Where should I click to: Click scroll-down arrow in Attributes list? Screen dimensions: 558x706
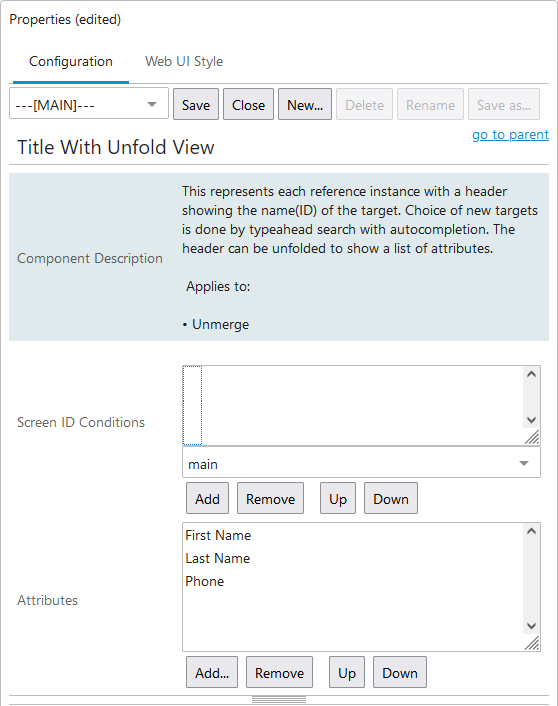[x=531, y=626]
